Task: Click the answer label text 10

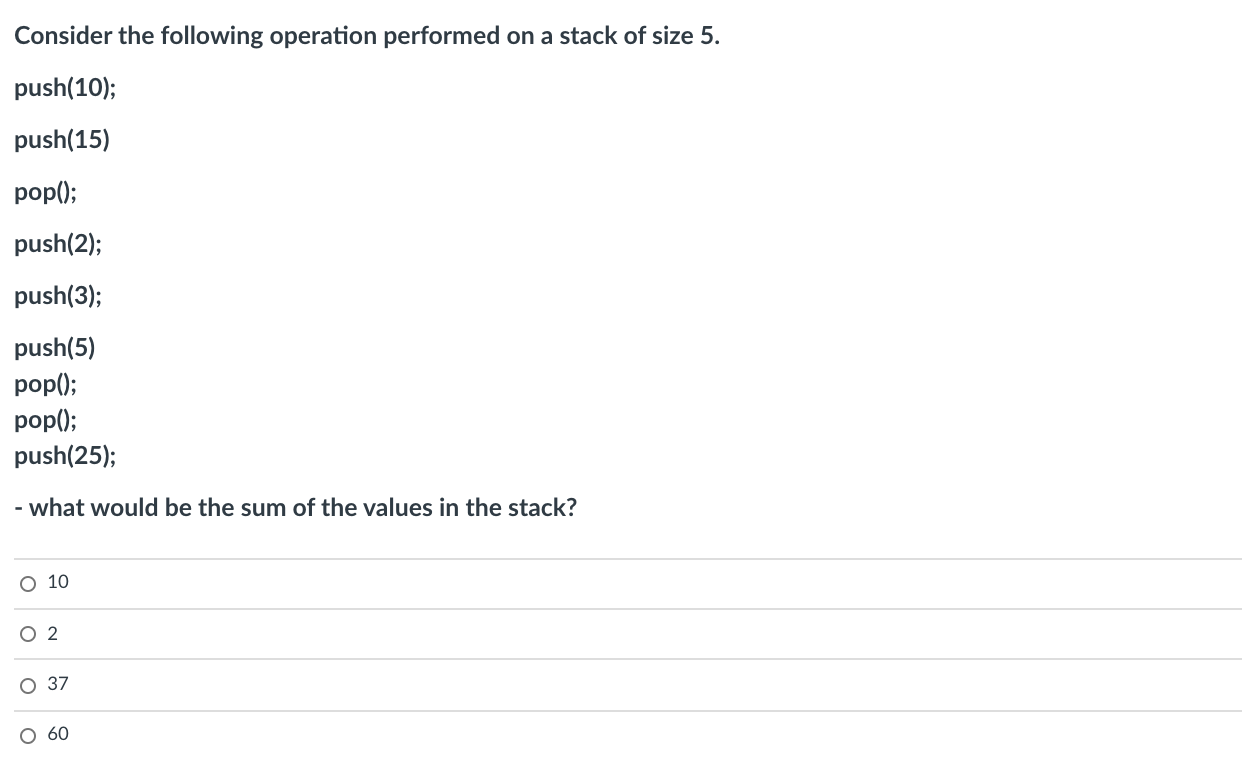Action: (x=58, y=582)
